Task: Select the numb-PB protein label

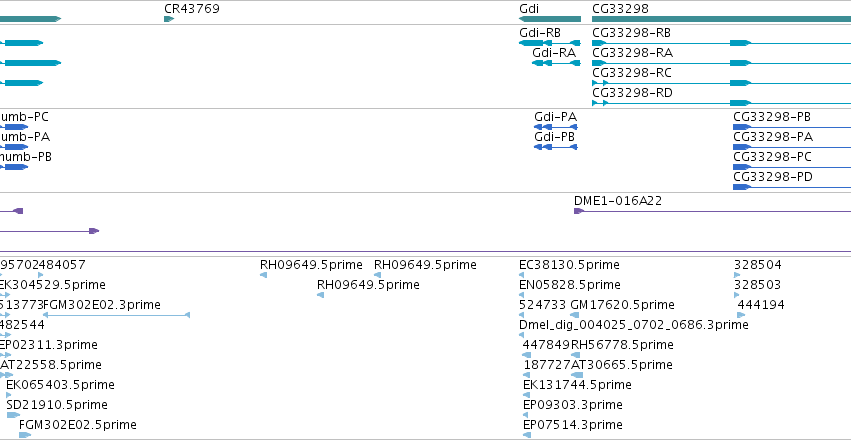Action: tap(26, 157)
